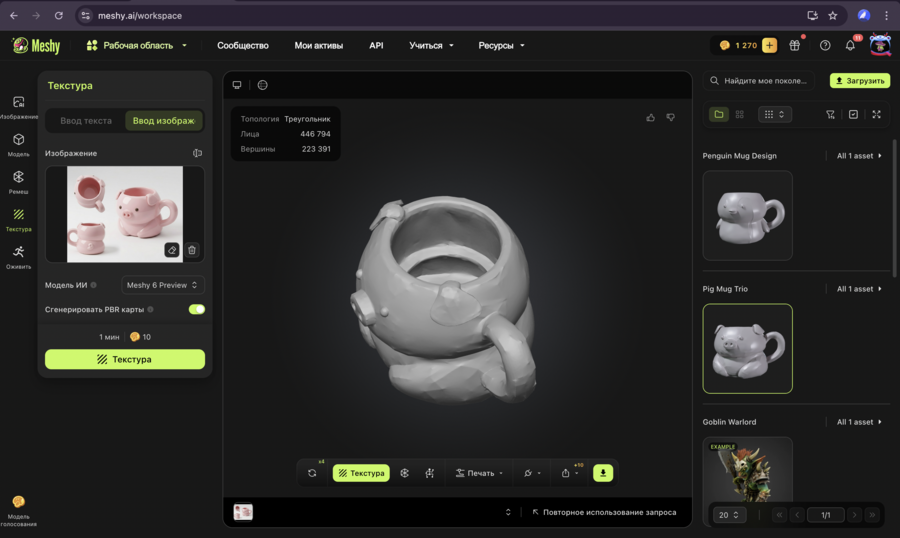The image size is (900, 538).
Task: Open the Workspace (Рабочая область) dropdown
Action: click(137, 45)
